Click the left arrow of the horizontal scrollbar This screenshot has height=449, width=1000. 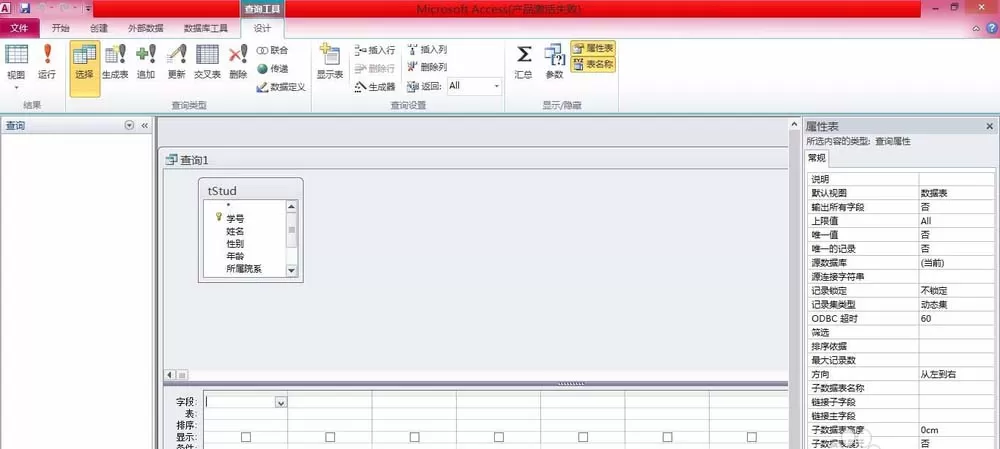pos(170,375)
